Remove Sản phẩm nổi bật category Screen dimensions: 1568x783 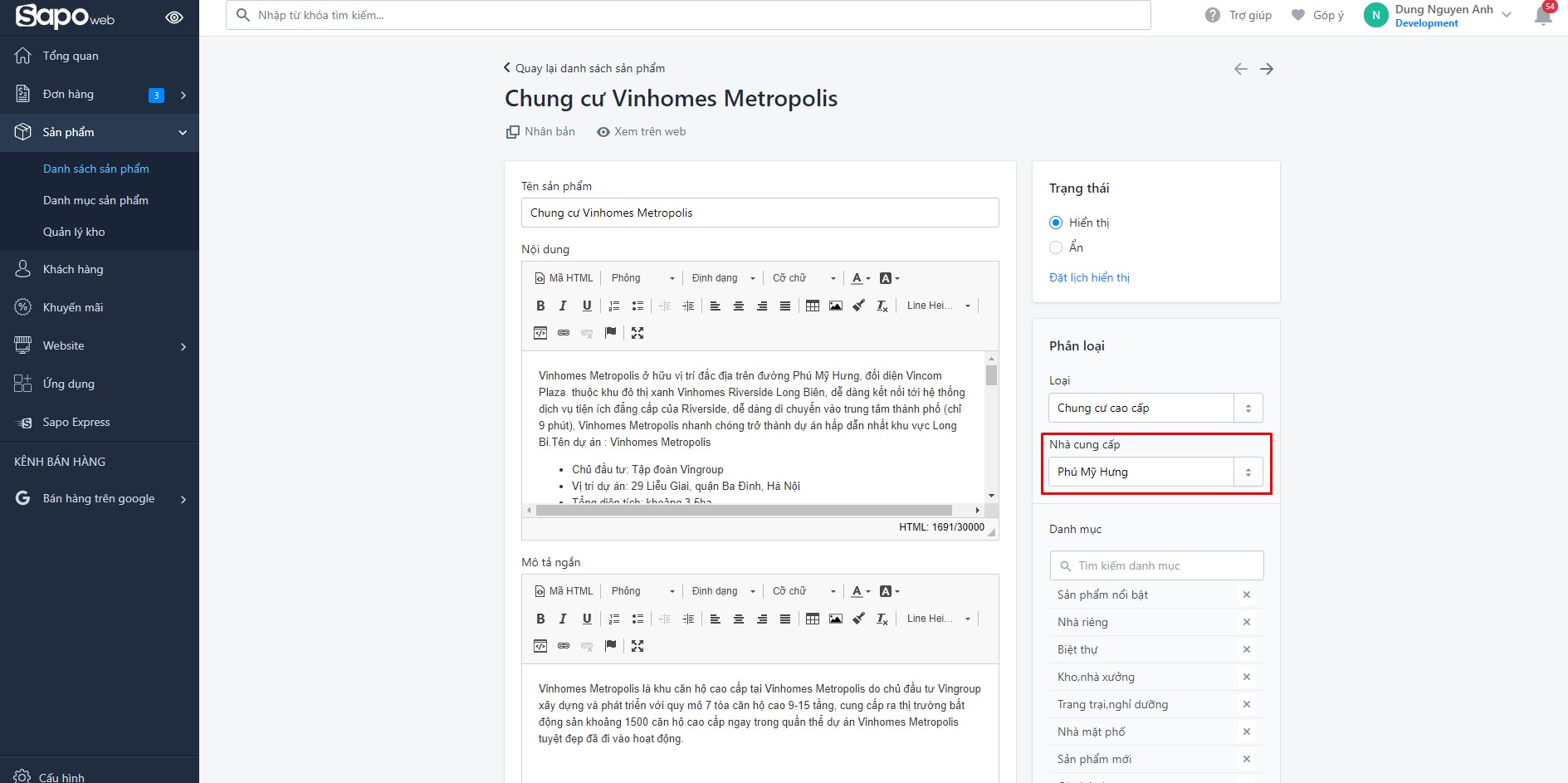point(1247,595)
